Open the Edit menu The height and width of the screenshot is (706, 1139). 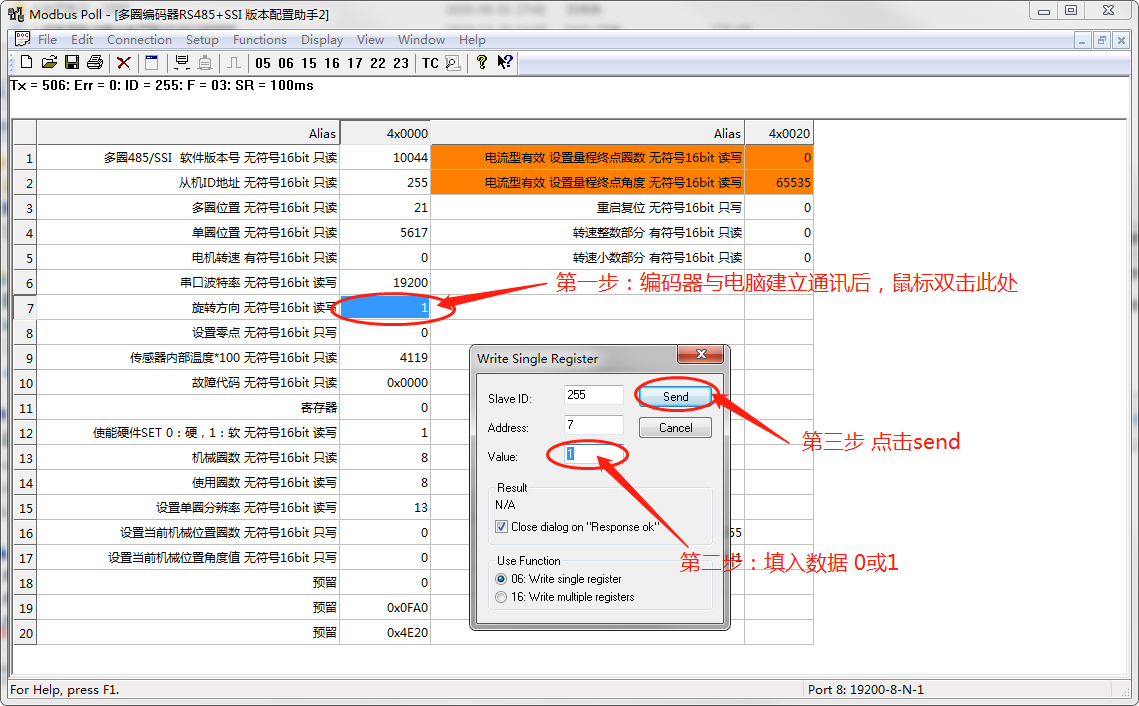[x=82, y=40]
